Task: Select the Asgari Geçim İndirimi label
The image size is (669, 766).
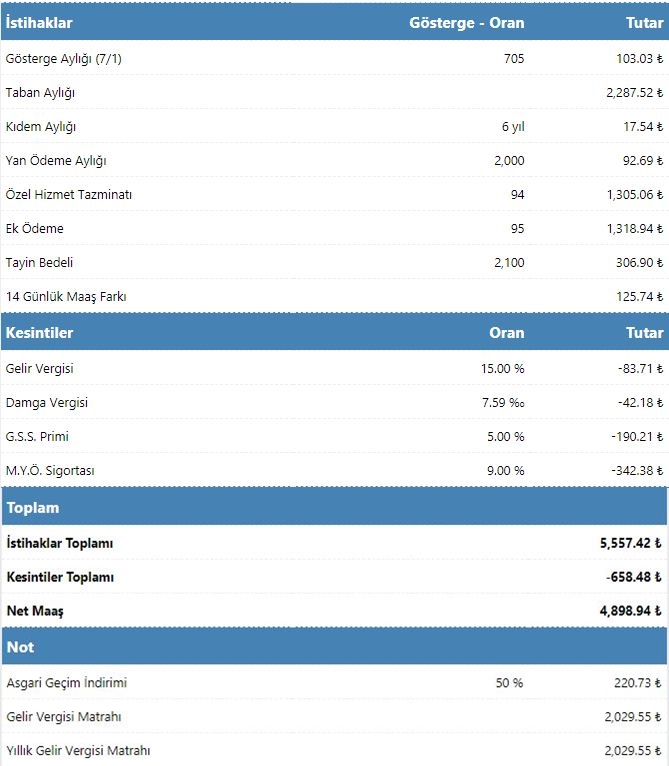Action: pos(66,683)
